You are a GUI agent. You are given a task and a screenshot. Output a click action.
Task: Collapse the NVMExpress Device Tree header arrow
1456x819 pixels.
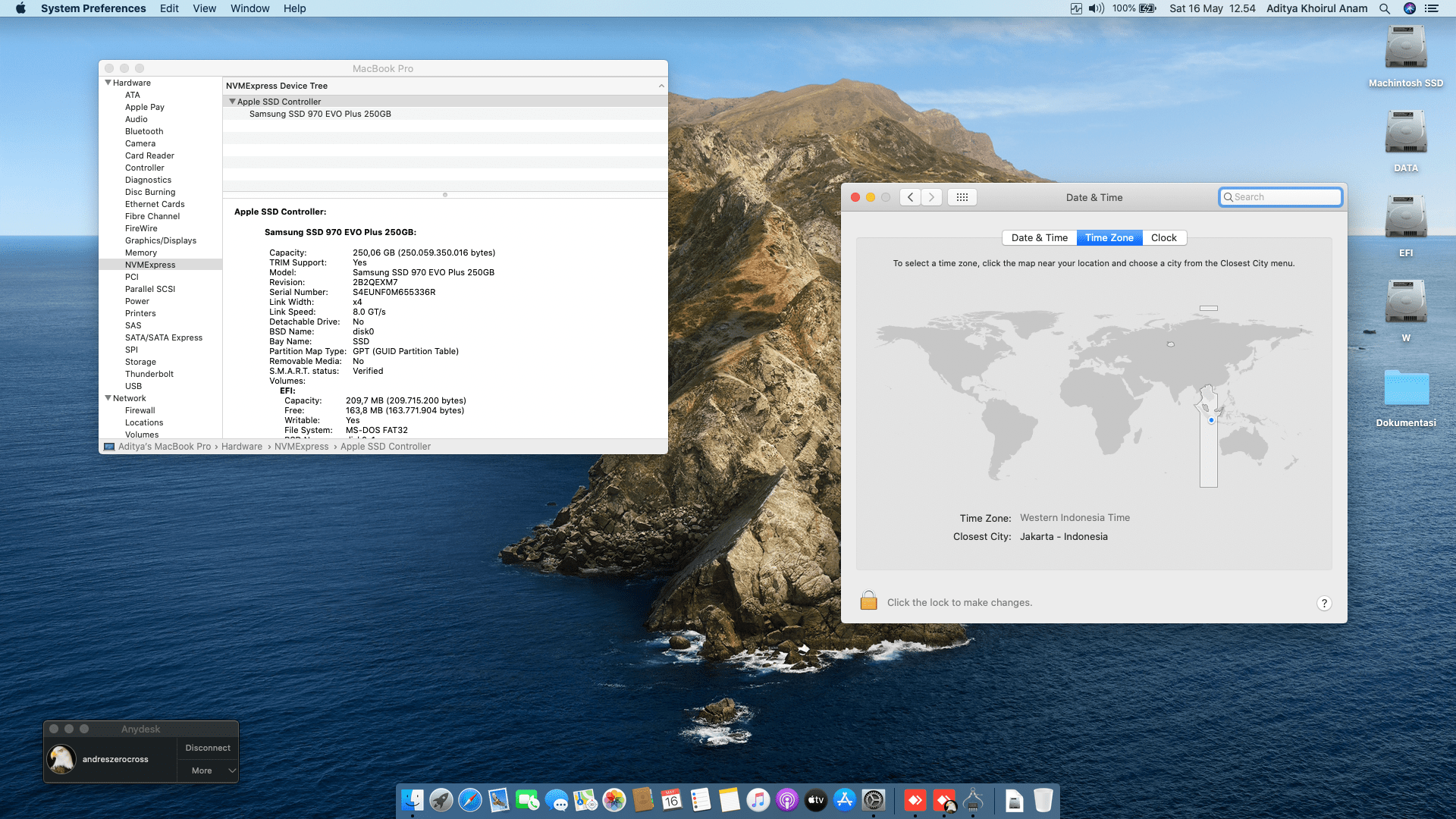click(661, 86)
